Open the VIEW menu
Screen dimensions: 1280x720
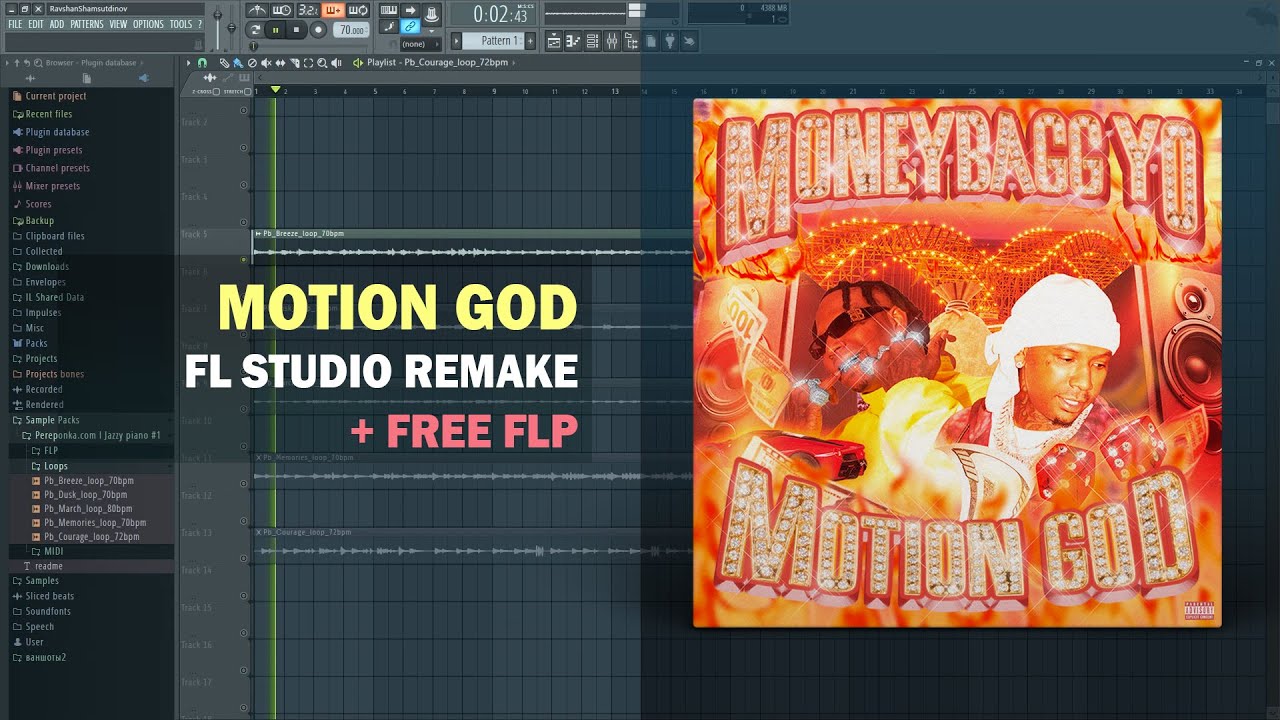[118, 24]
